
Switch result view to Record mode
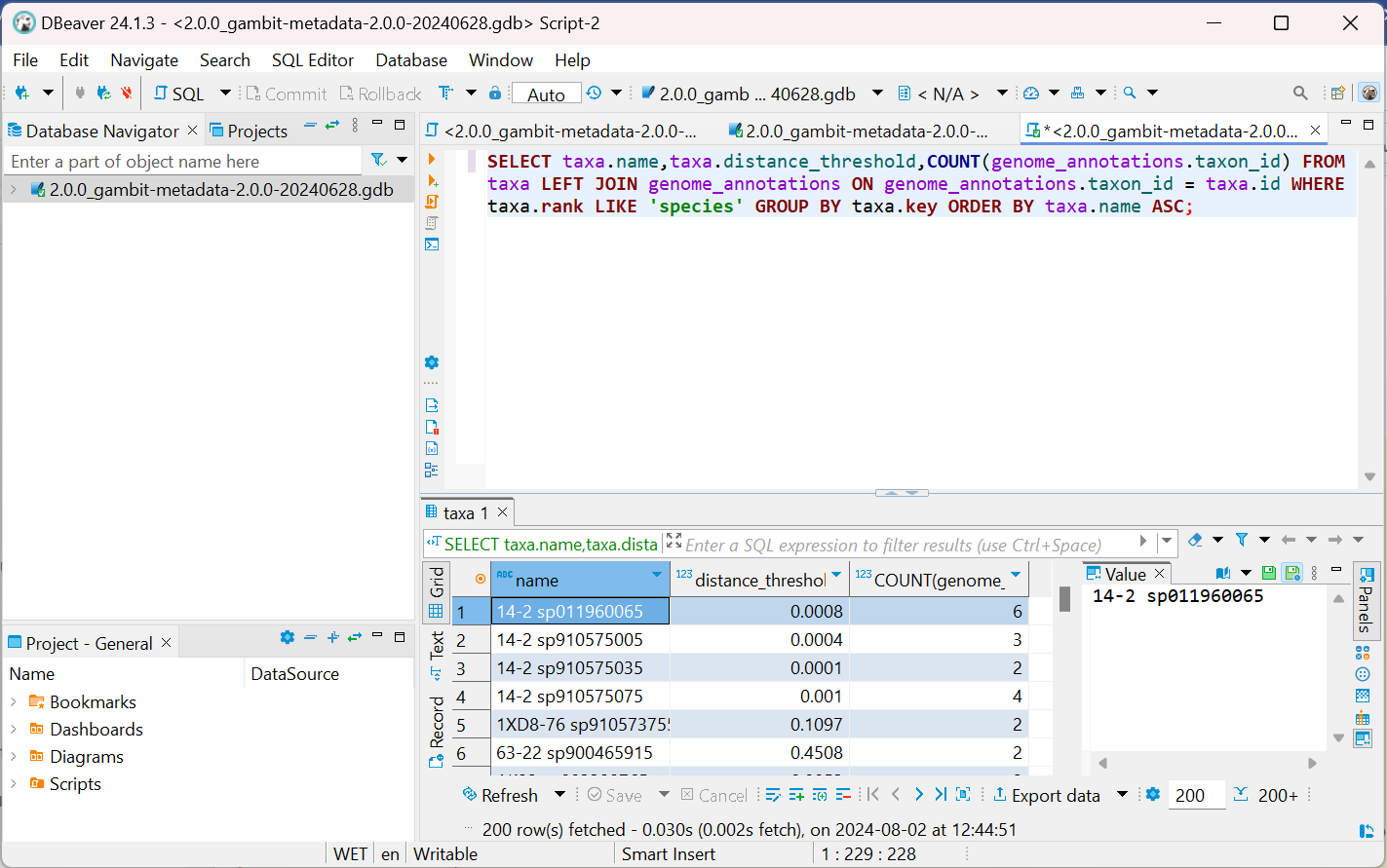pyautogui.click(x=437, y=729)
